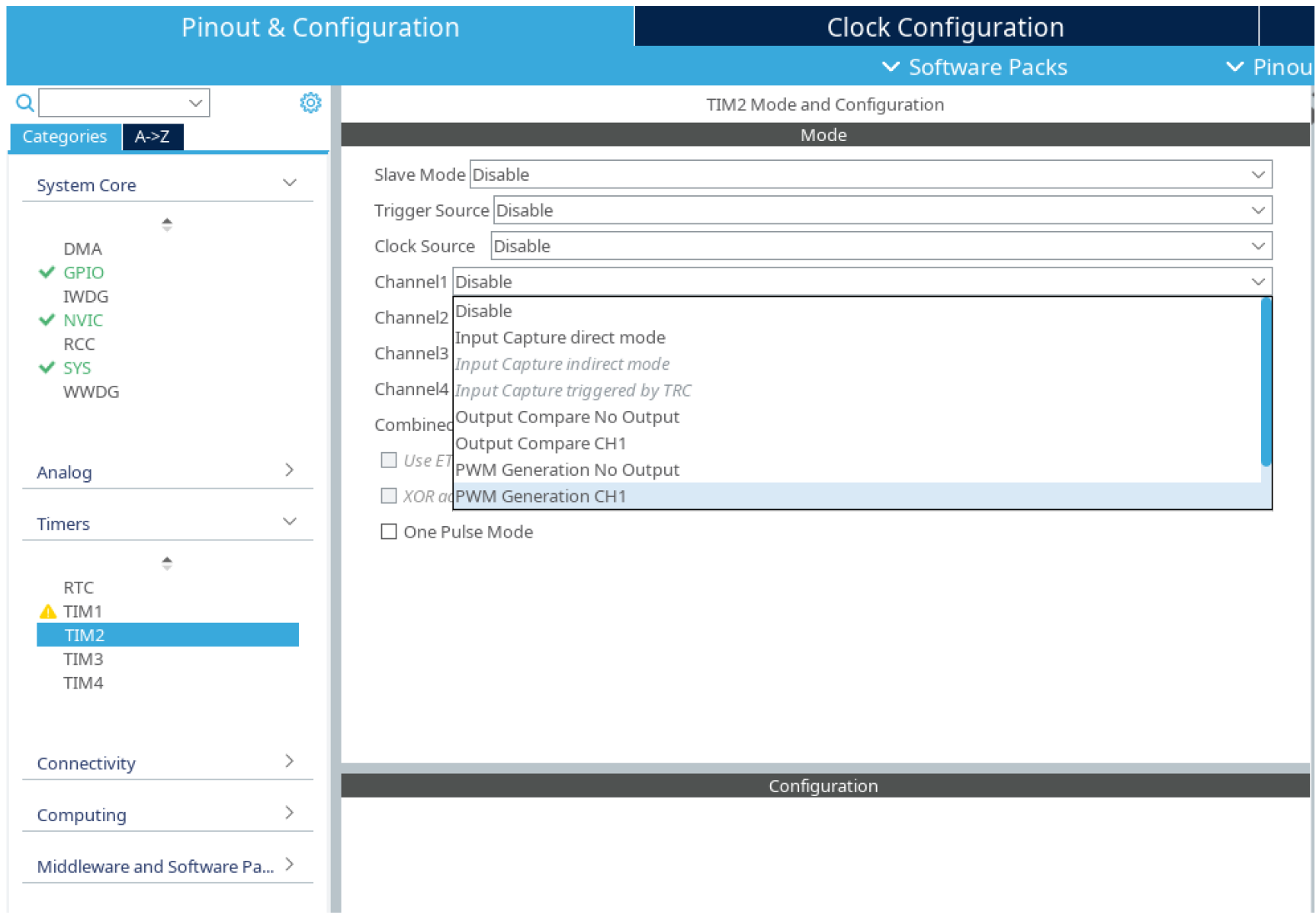This screenshot has width=1316, height=918.
Task: Choose Input Capture direct mode option
Action: click(x=560, y=338)
